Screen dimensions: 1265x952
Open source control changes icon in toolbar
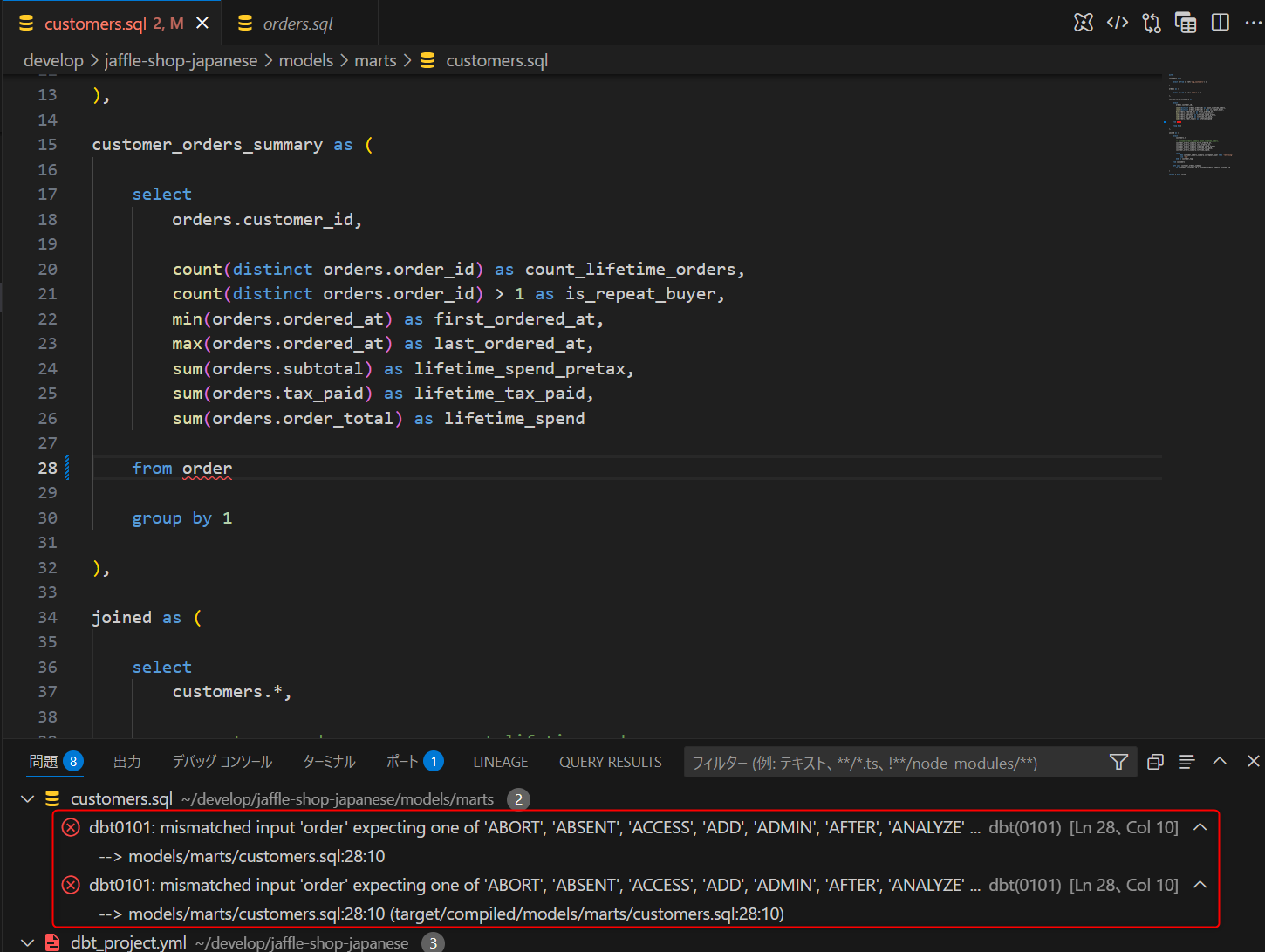pos(1152,23)
